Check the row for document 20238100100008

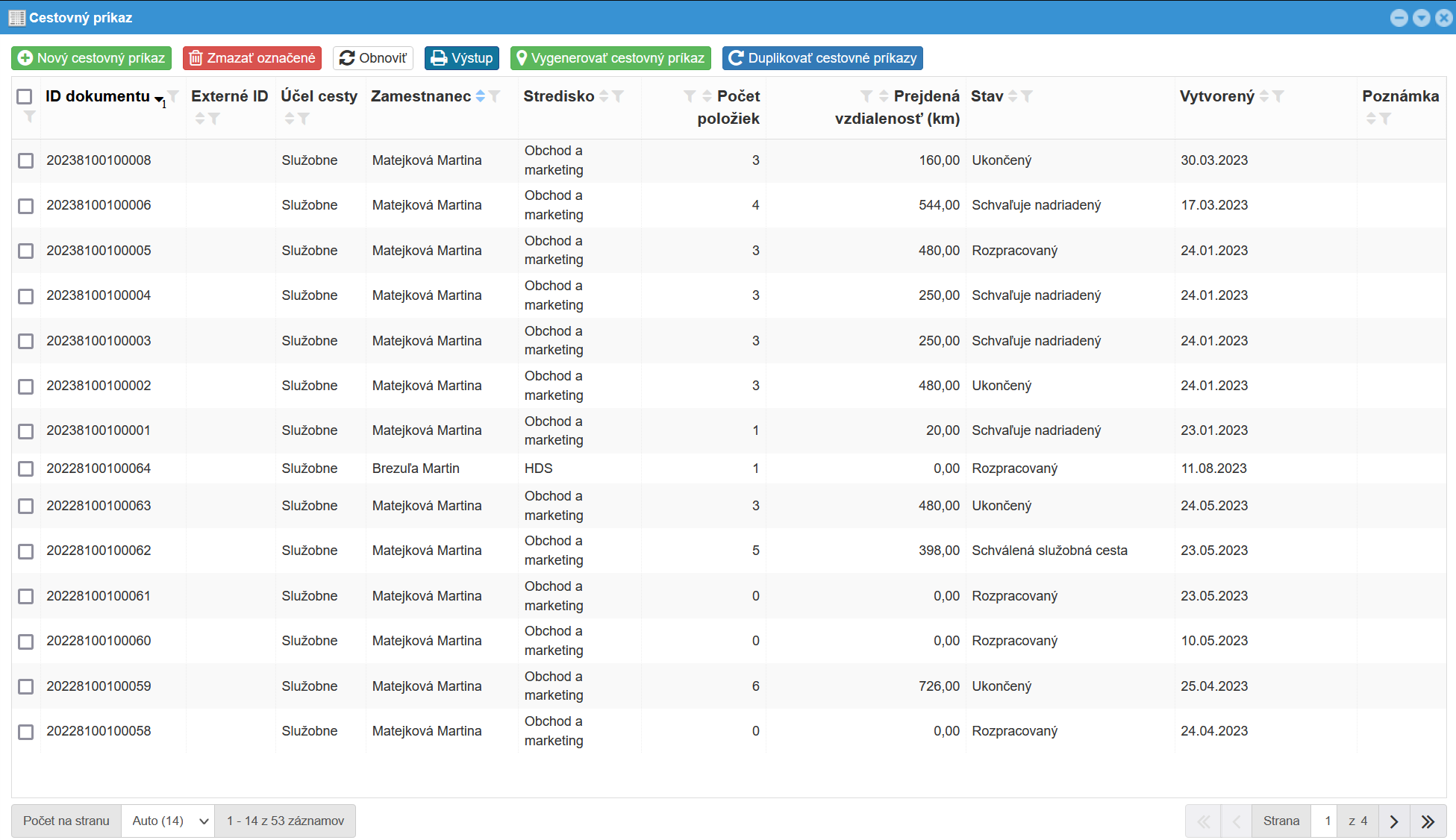click(26, 160)
